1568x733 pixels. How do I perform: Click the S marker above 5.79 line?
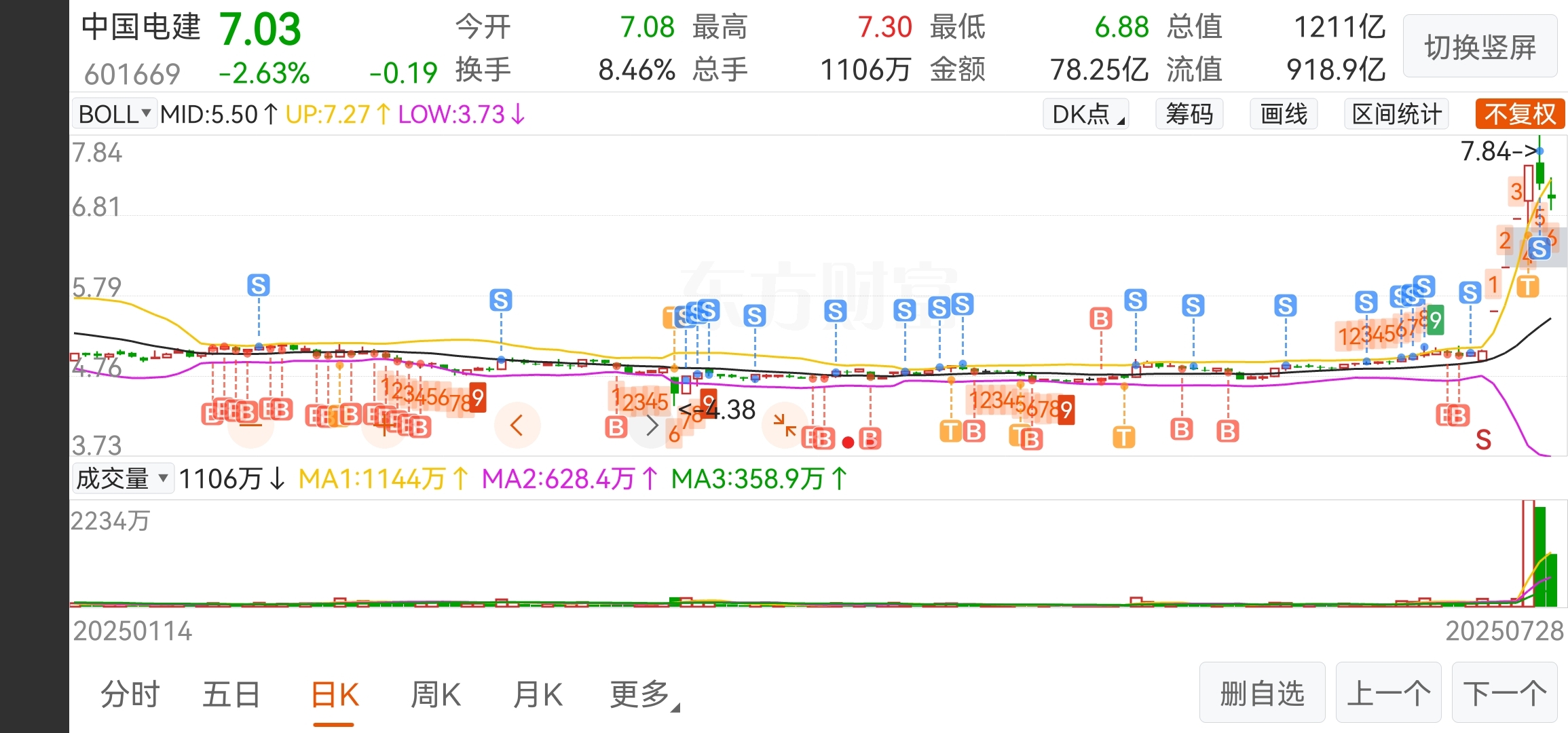tap(259, 285)
